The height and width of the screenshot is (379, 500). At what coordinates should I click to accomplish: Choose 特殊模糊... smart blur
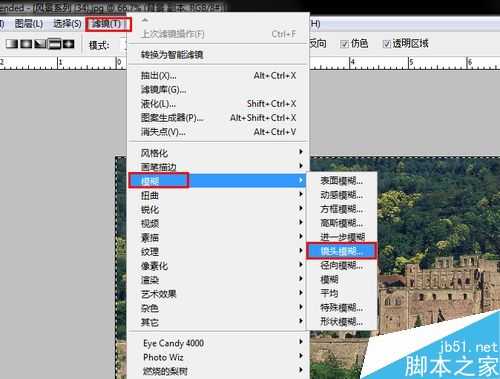click(342, 307)
